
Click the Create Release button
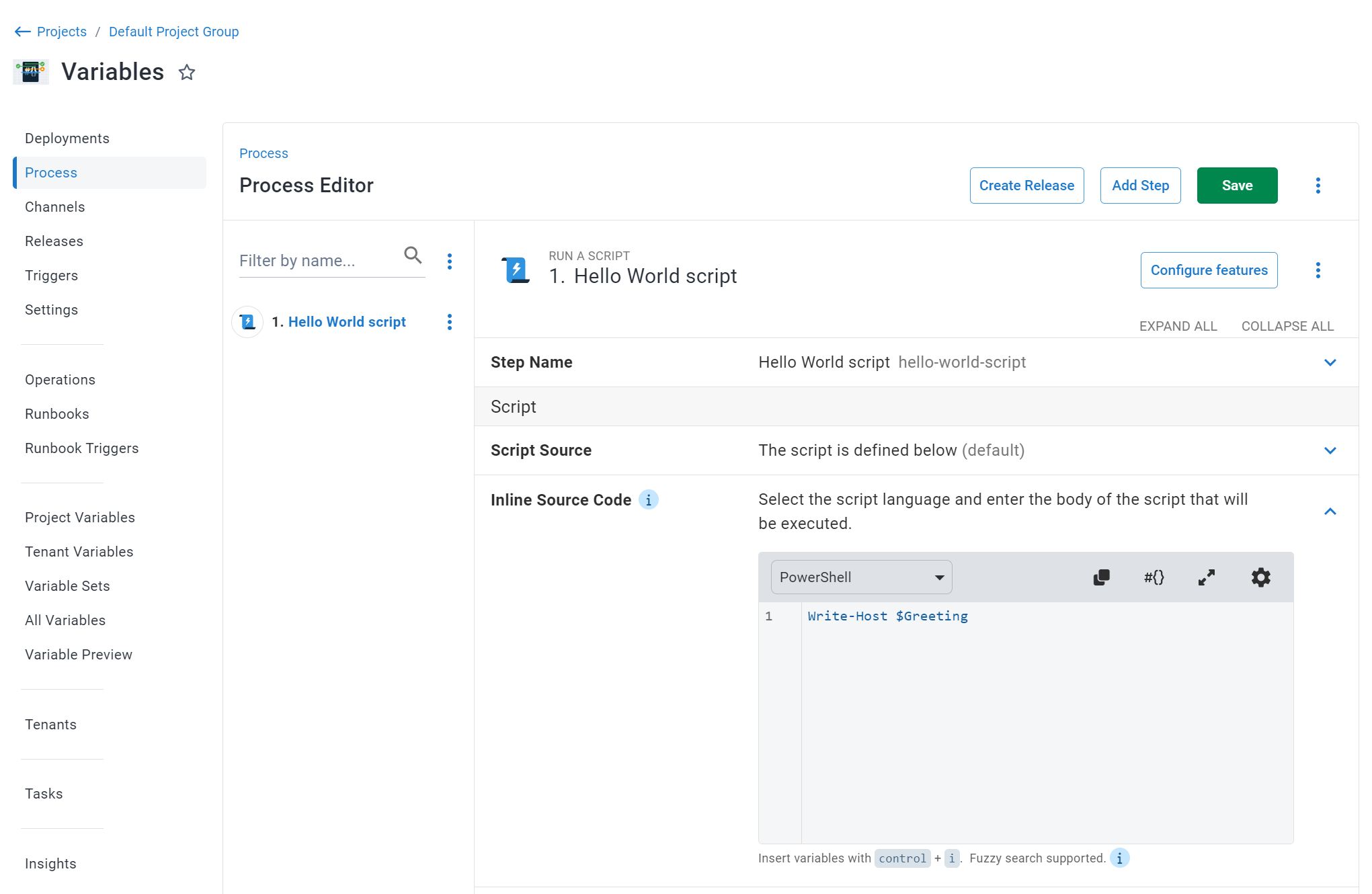tap(1026, 185)
